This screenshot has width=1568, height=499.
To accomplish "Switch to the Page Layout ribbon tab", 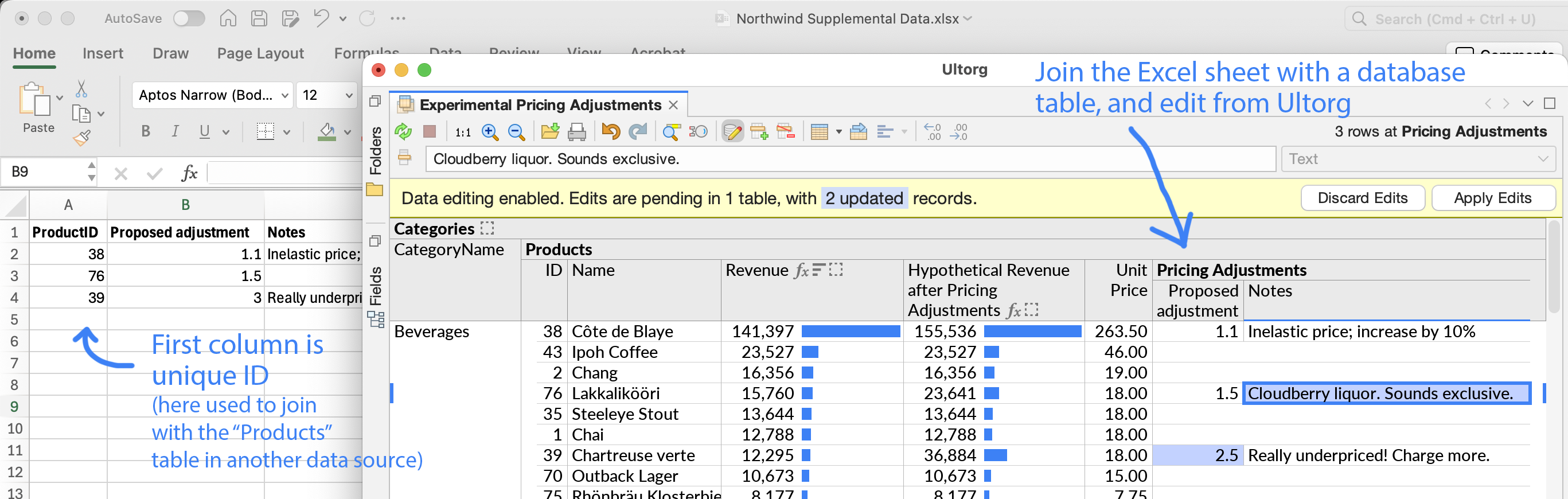I will [x=260, y=53].
